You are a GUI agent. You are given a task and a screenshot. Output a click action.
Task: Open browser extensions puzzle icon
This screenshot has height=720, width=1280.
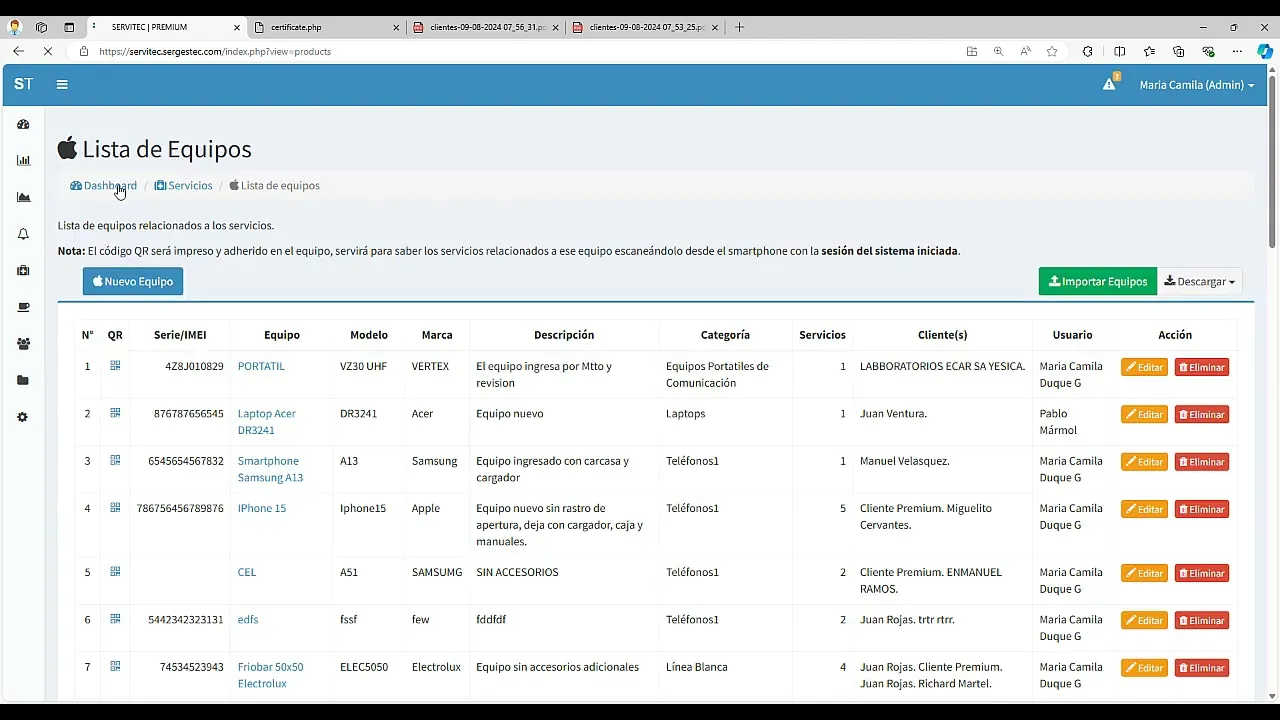(x=1088, y=51)
